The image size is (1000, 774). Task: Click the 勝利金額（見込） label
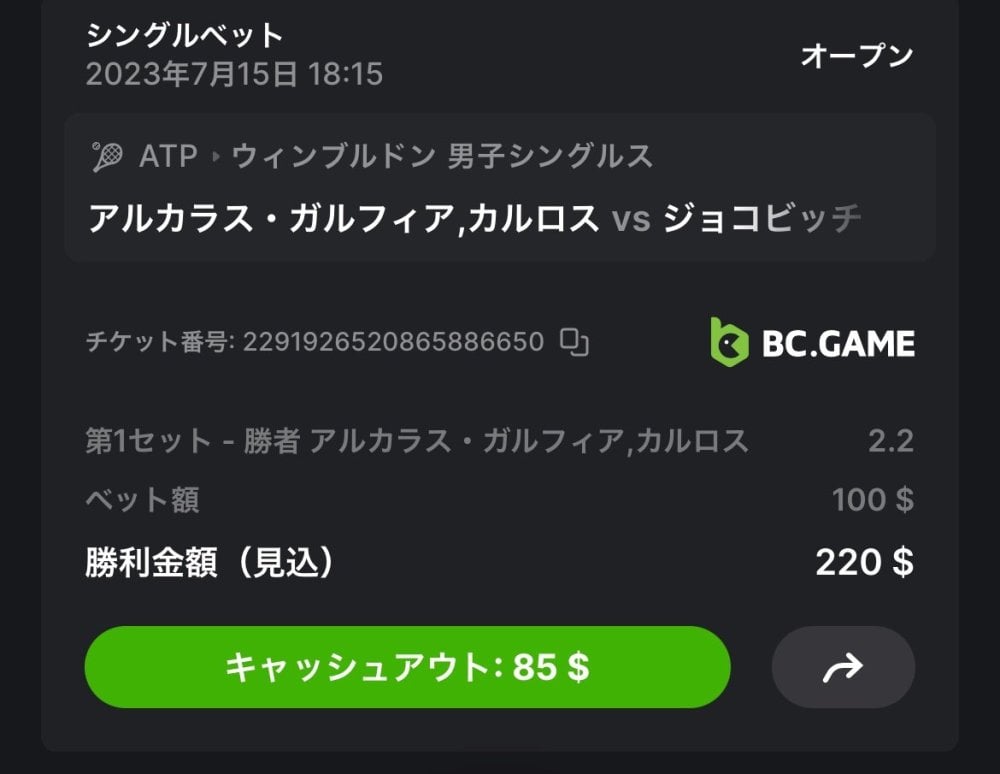209,563
